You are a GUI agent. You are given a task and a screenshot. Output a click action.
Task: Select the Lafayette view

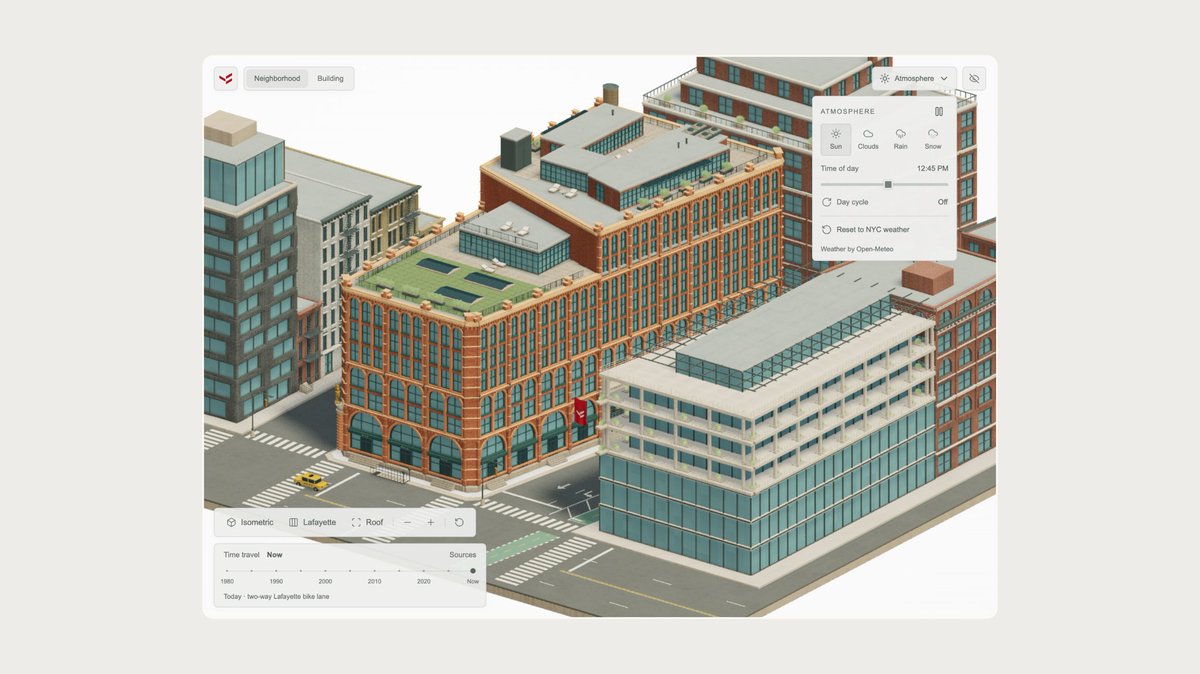tap(313, 522)
